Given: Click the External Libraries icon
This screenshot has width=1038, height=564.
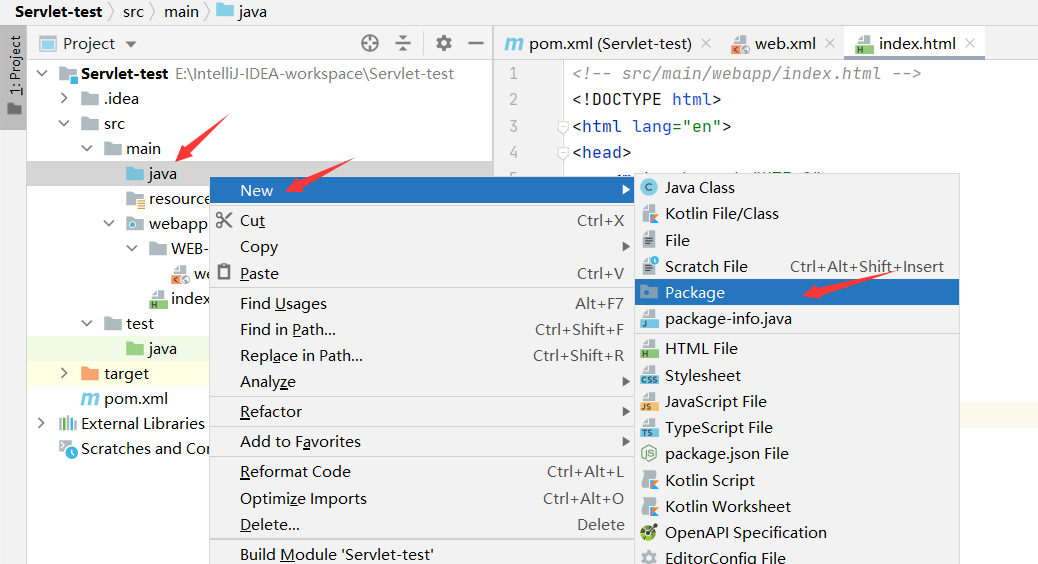Looking at the screenshot, I should [x=68, y=424].
